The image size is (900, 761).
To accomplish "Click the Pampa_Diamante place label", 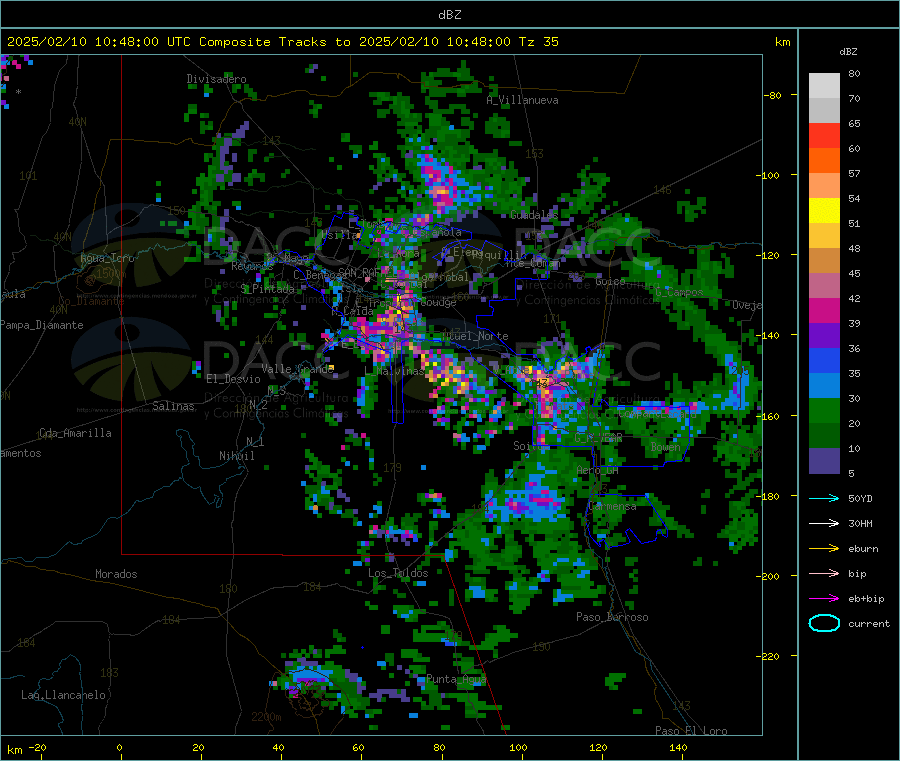I will tap(42, 325).
